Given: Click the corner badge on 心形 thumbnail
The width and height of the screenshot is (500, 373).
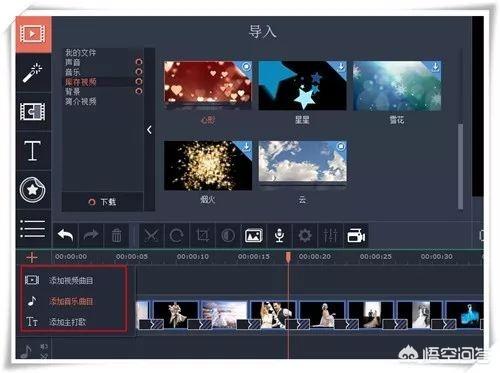Looking at the screenshot, I should pos(246,67).
